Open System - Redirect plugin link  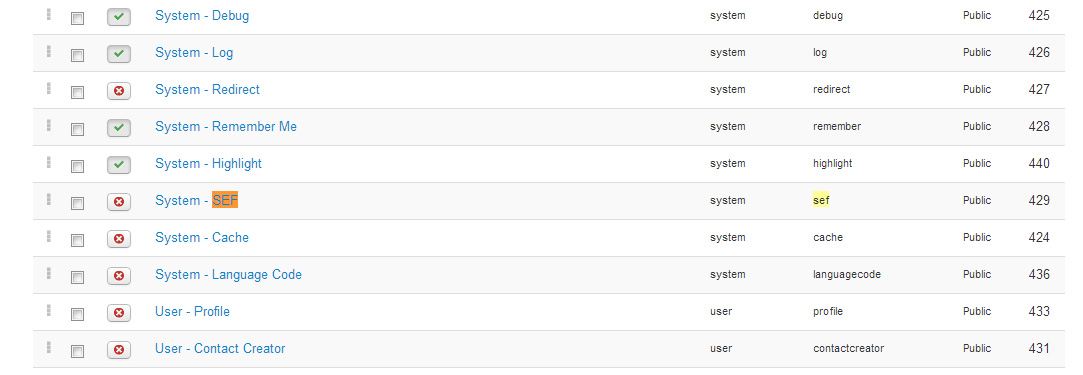(x=207, y=90)
